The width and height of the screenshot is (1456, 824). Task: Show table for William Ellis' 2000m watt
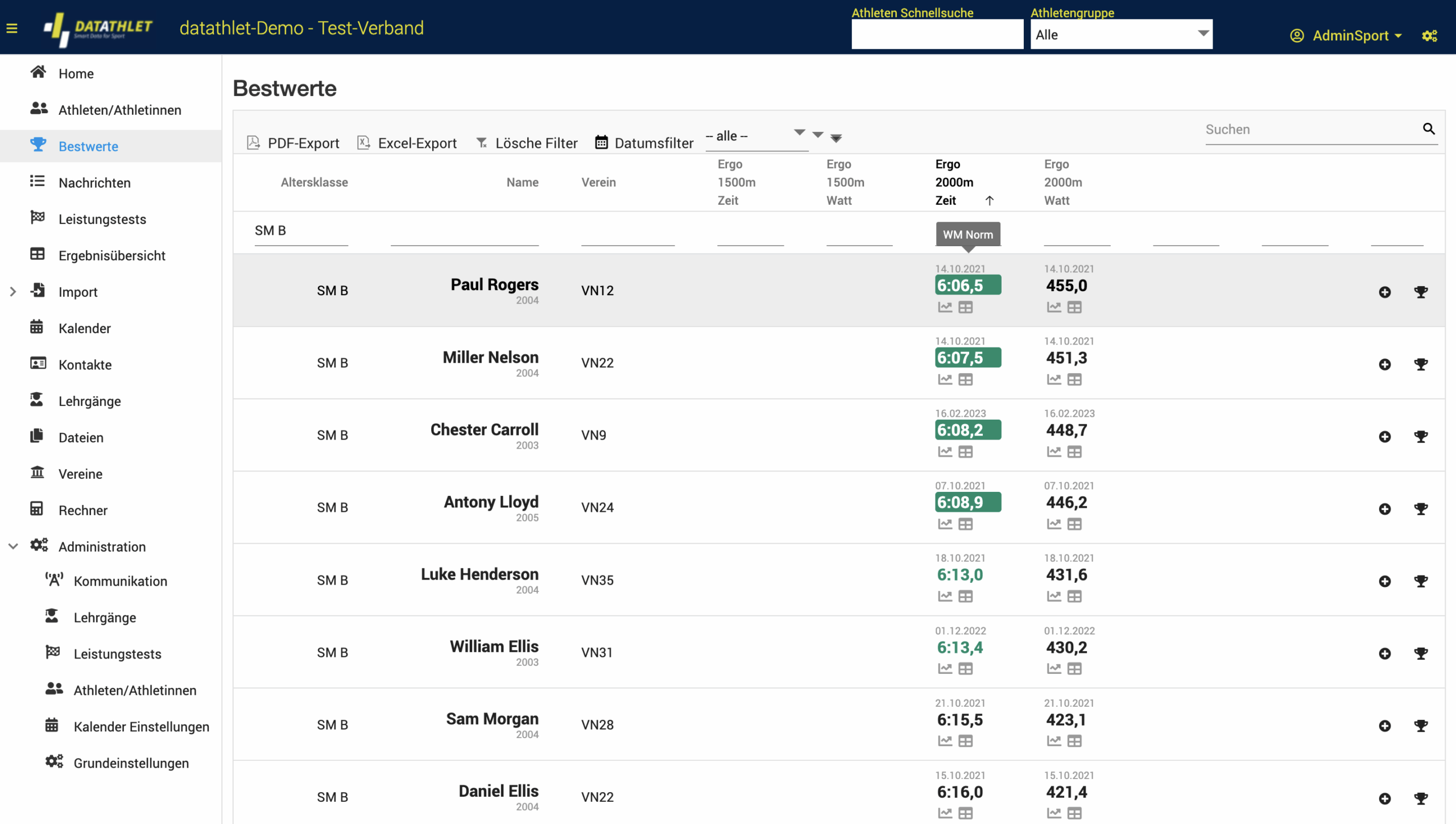point(1074,668)
